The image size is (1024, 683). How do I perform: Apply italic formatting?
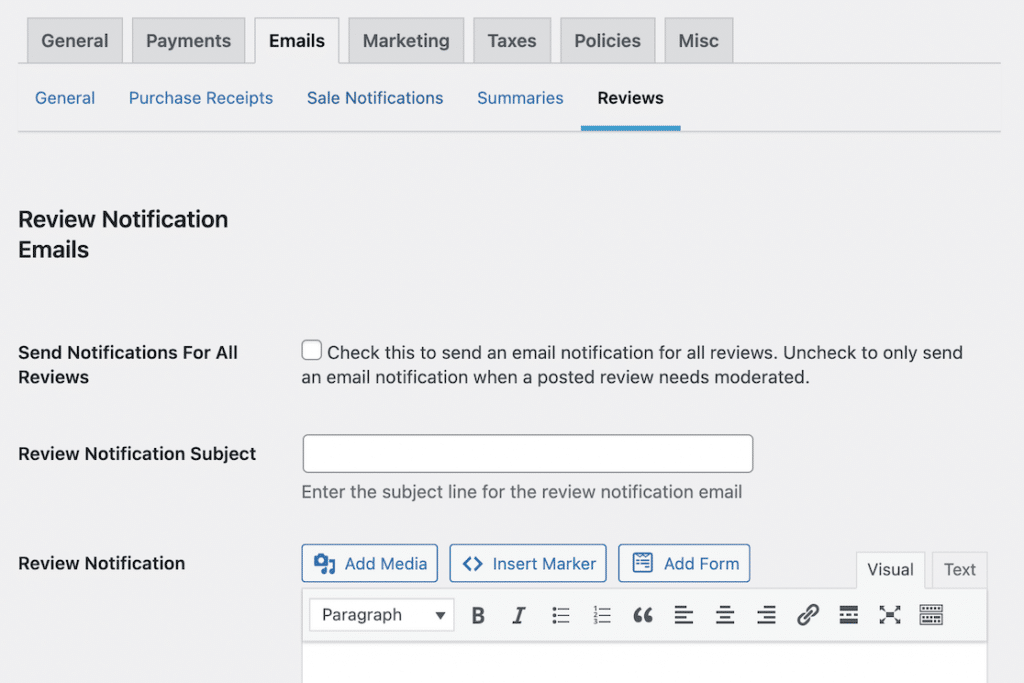point(518,614)
